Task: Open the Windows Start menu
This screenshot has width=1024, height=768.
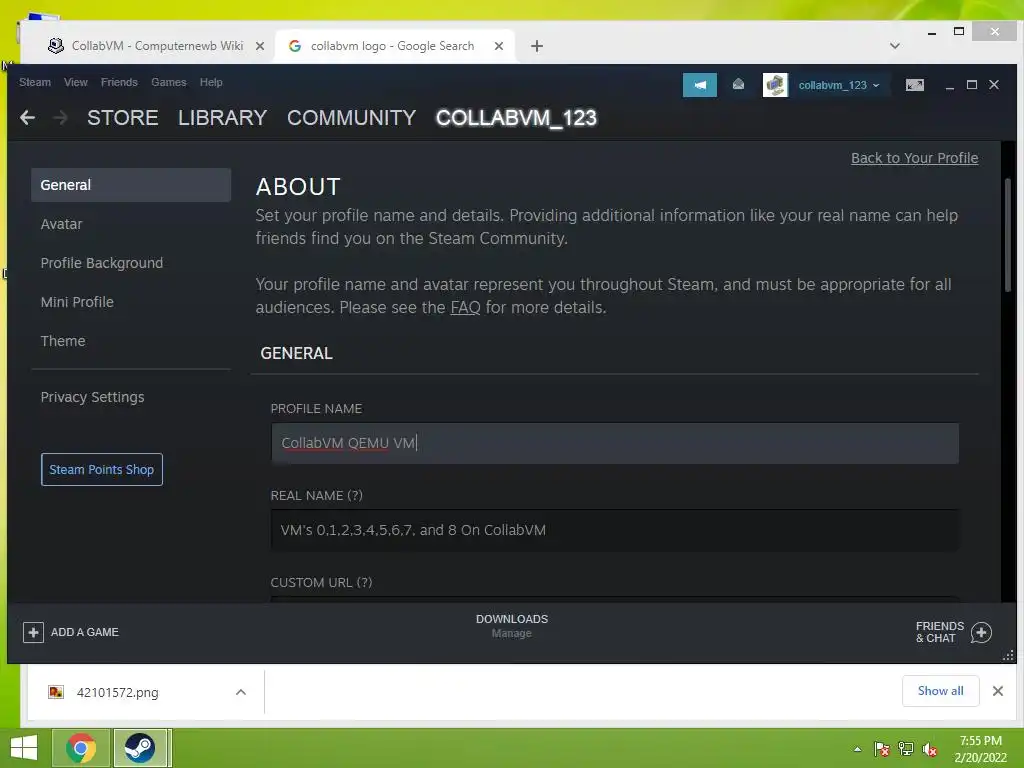Action: 24,748
